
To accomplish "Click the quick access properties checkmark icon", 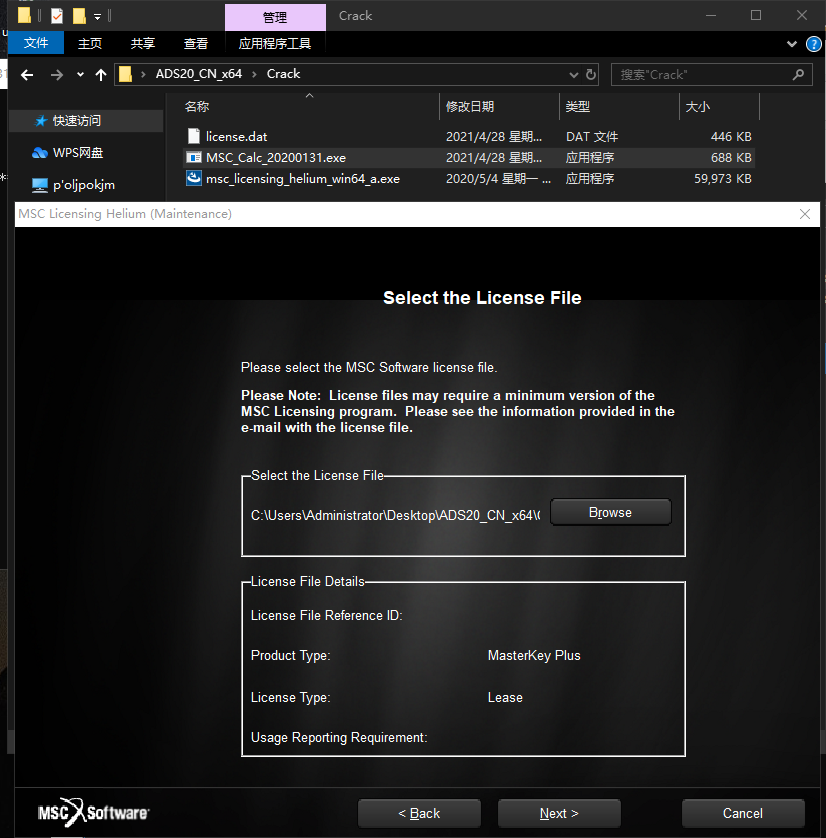I will [57, 16].
